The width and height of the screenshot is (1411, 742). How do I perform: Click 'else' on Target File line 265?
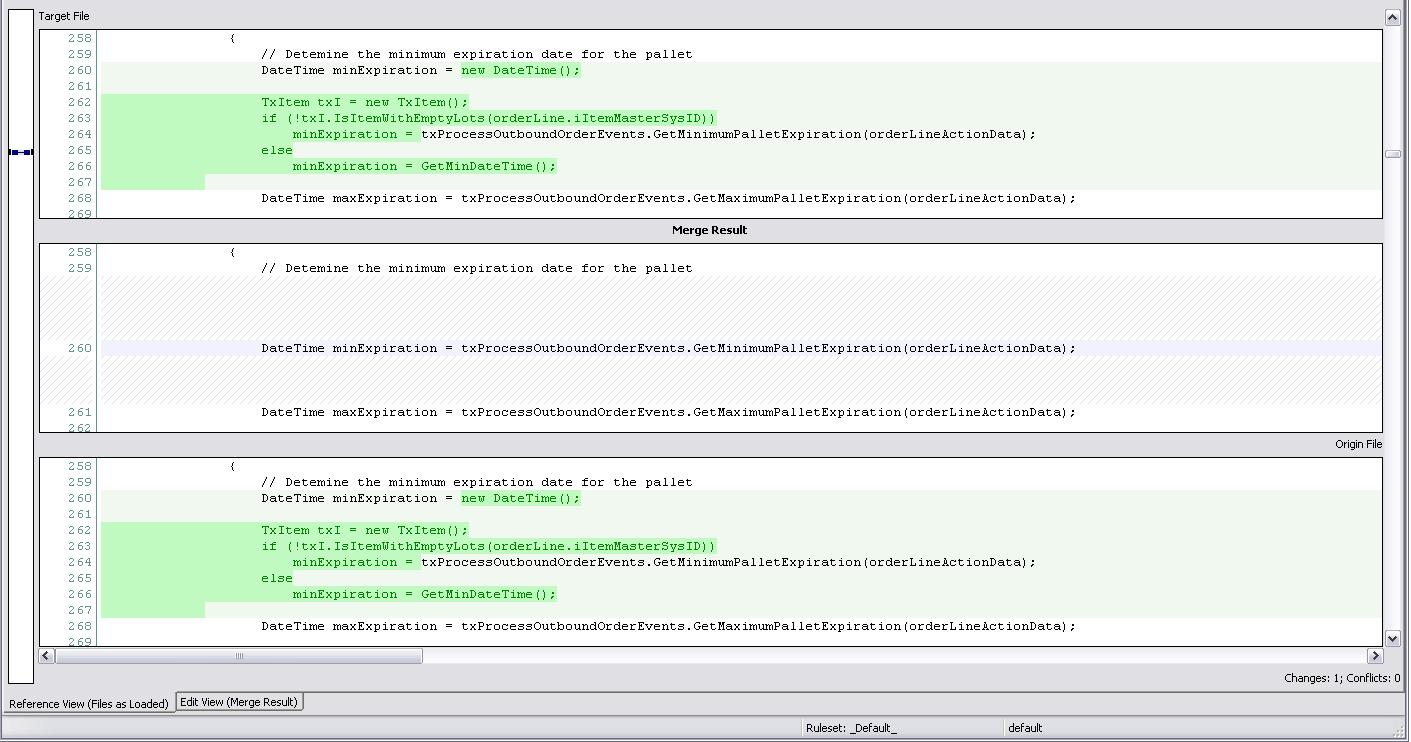click(x=277, y=150)
